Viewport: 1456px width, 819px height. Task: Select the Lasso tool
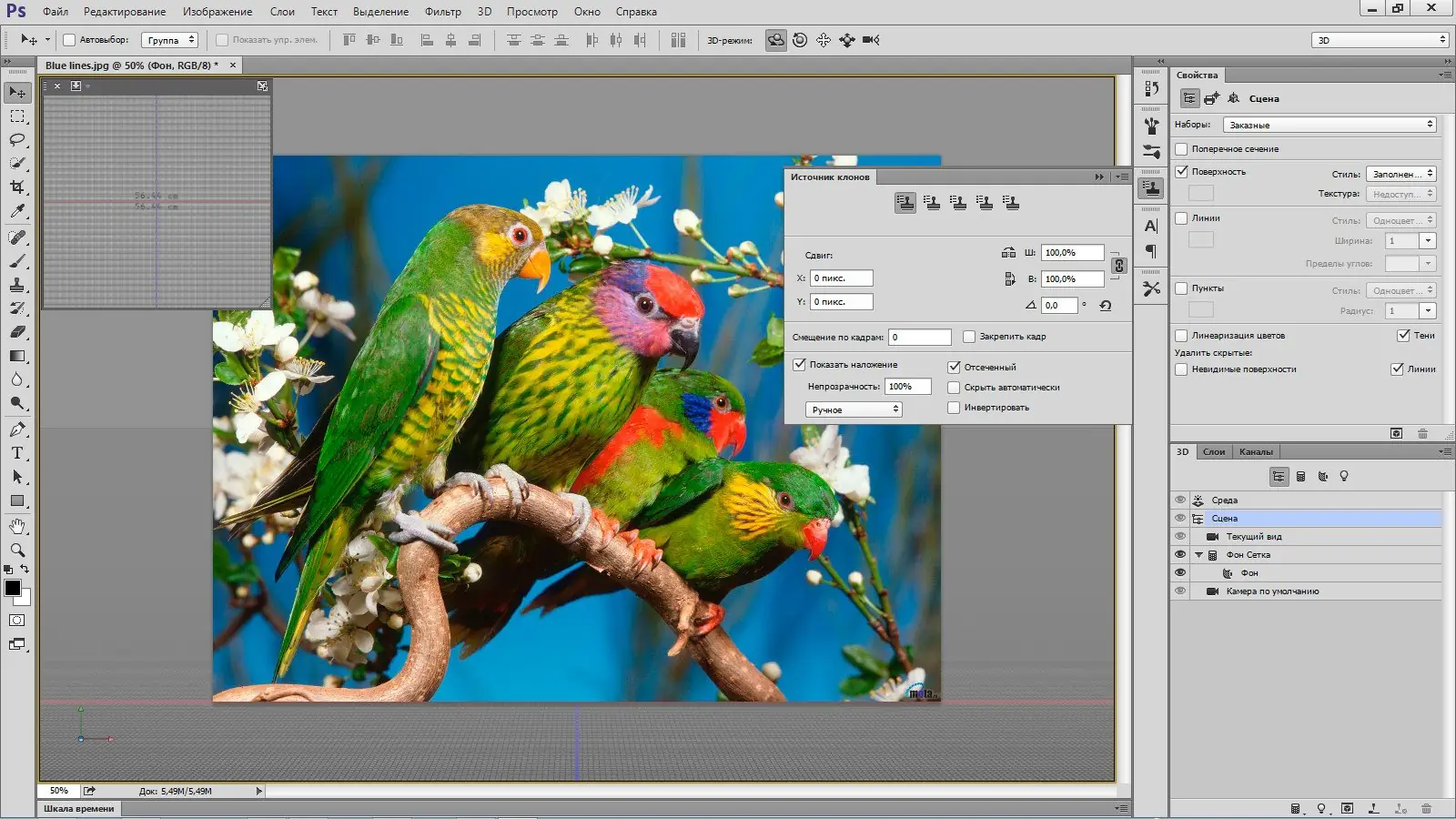pyautogui.click(x=17, y=140)
